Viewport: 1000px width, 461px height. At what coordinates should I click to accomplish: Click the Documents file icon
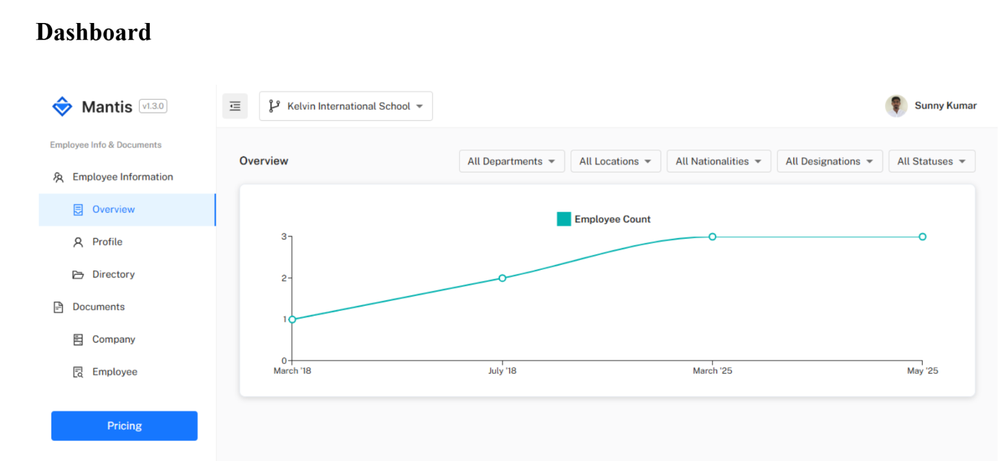58,307
